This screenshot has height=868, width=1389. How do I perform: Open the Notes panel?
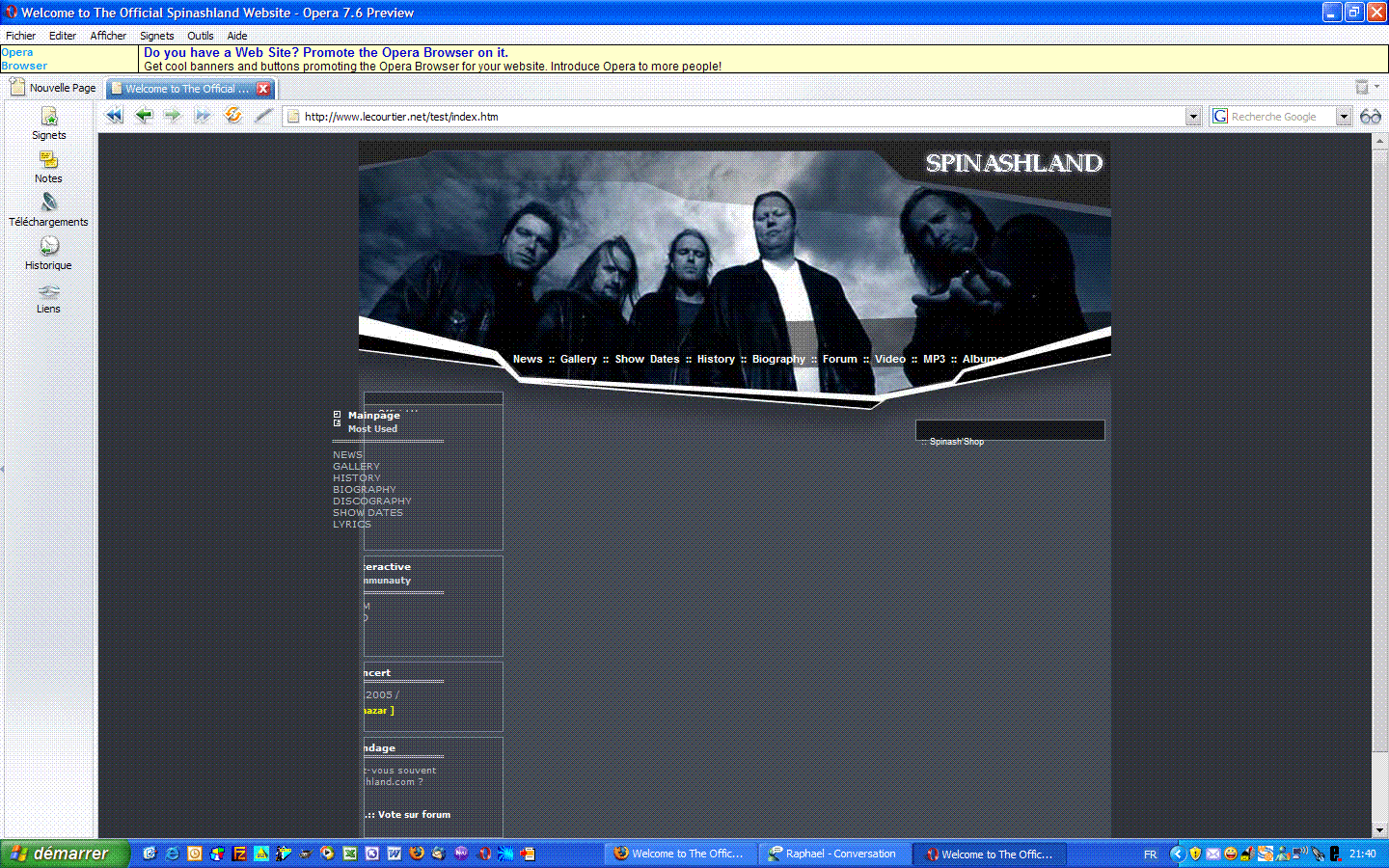coord(48,167)
